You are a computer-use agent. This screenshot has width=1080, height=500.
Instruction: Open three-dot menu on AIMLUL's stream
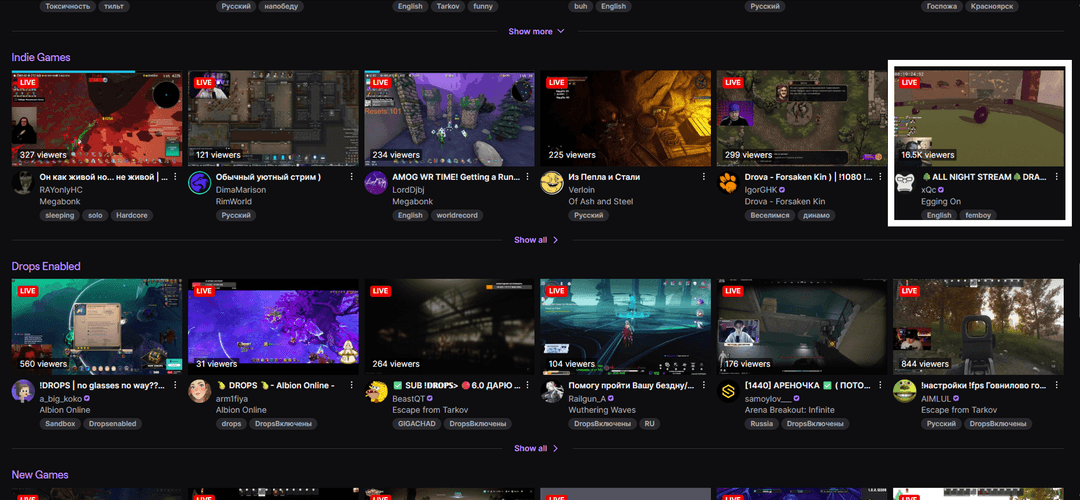click(1057, 385)
